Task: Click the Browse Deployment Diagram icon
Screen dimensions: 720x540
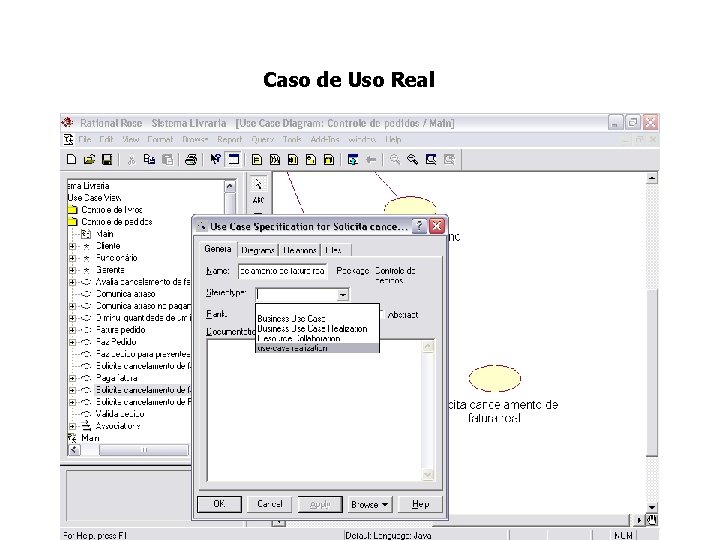Action: coord(329,159)
